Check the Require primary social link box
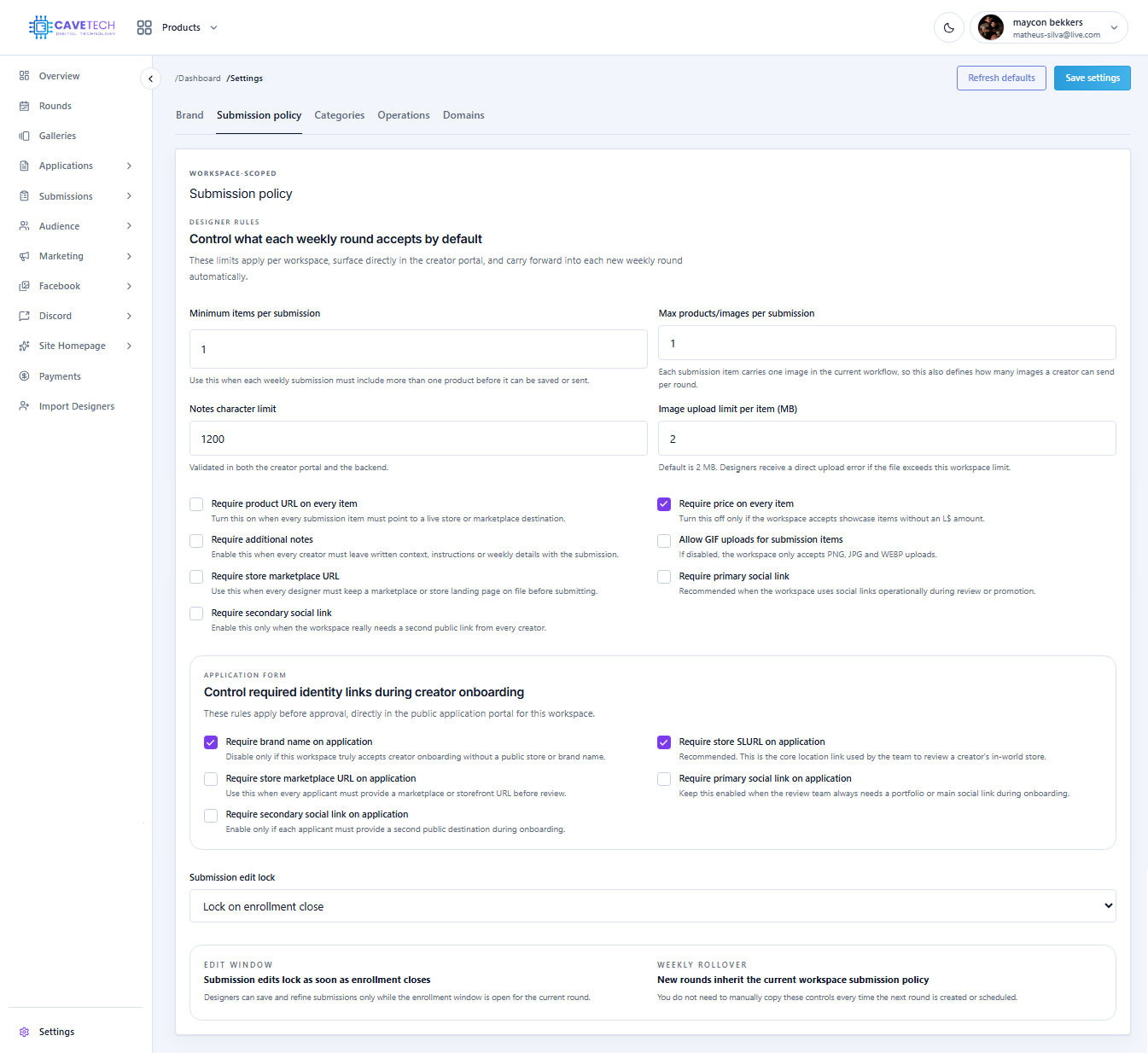Viewport: 1148px width, 1053px height. pyautogui.click(x=664, y=577)
